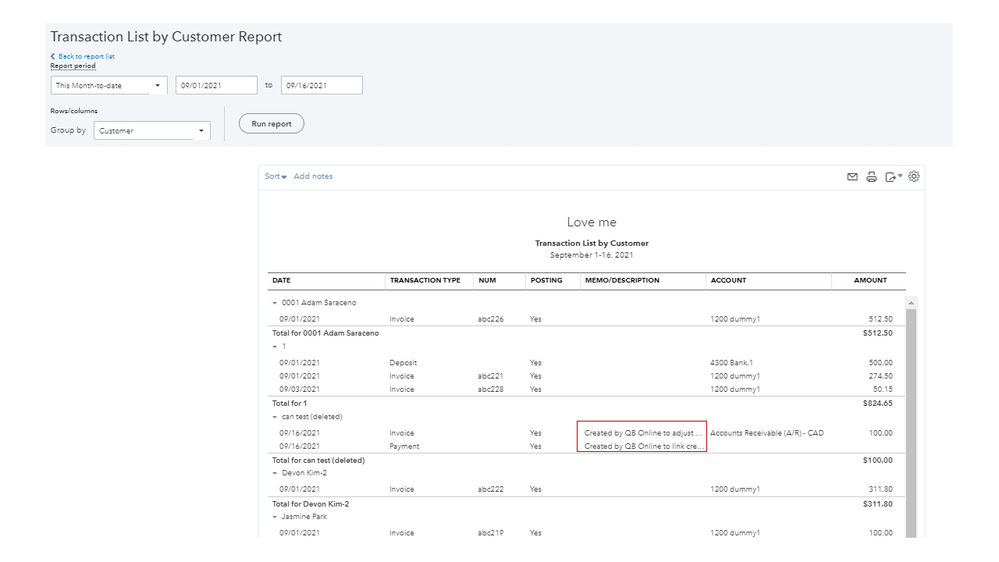Click the scrollbar up arrow in report
This screenshot has width=999, height=562.
click(910, 302)
